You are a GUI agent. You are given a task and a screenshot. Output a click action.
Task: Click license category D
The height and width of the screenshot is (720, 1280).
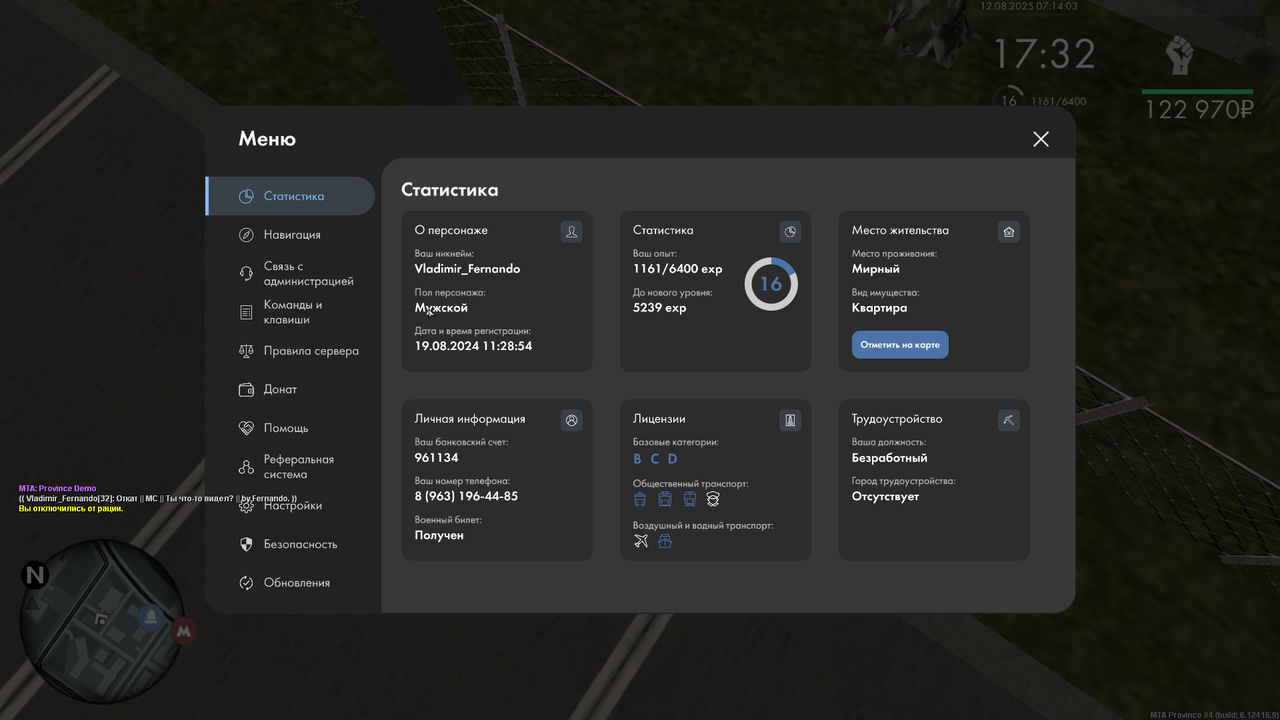(x=673, y=459)
